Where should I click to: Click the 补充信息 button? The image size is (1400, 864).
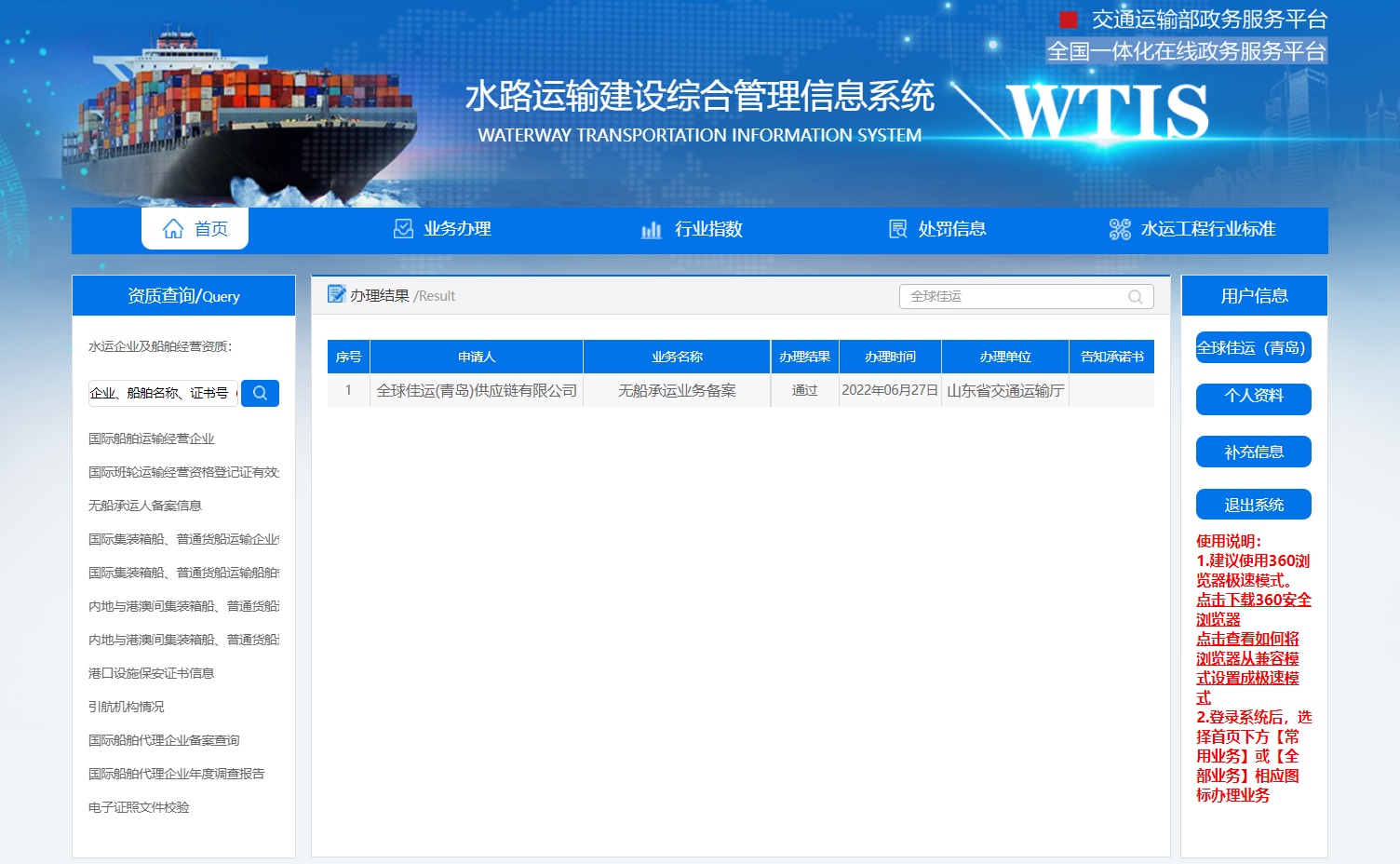[x=1253, y=452]
